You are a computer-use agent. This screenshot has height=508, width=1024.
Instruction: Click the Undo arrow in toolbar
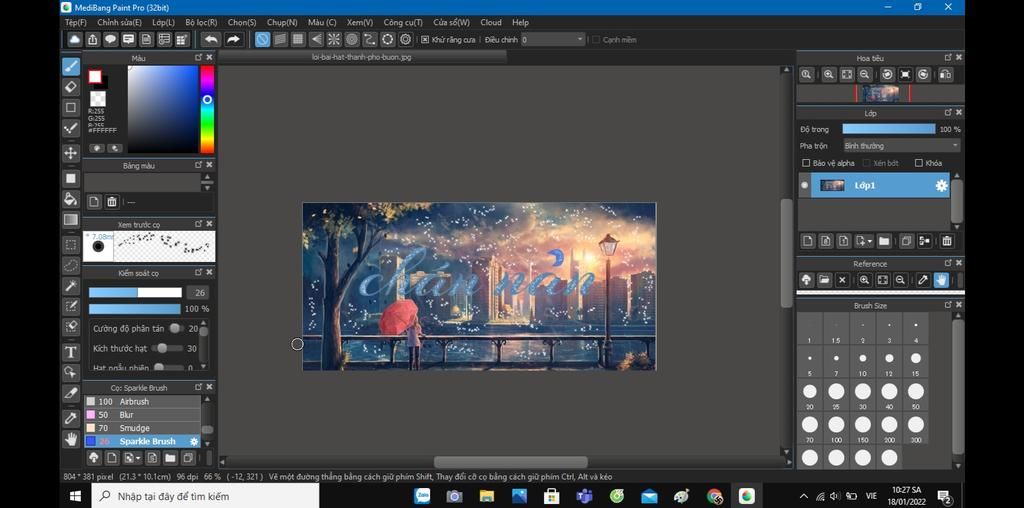pos(210,39)
